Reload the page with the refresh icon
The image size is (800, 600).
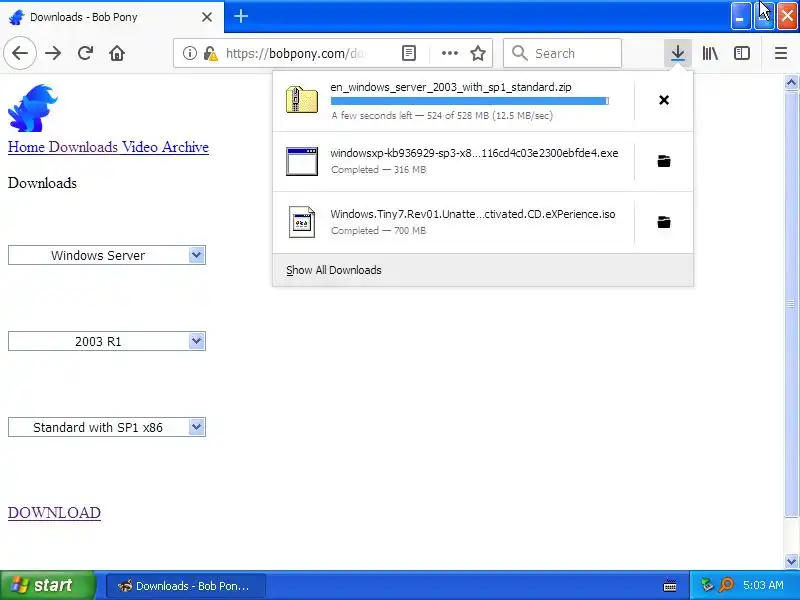(x=85, y=53)
